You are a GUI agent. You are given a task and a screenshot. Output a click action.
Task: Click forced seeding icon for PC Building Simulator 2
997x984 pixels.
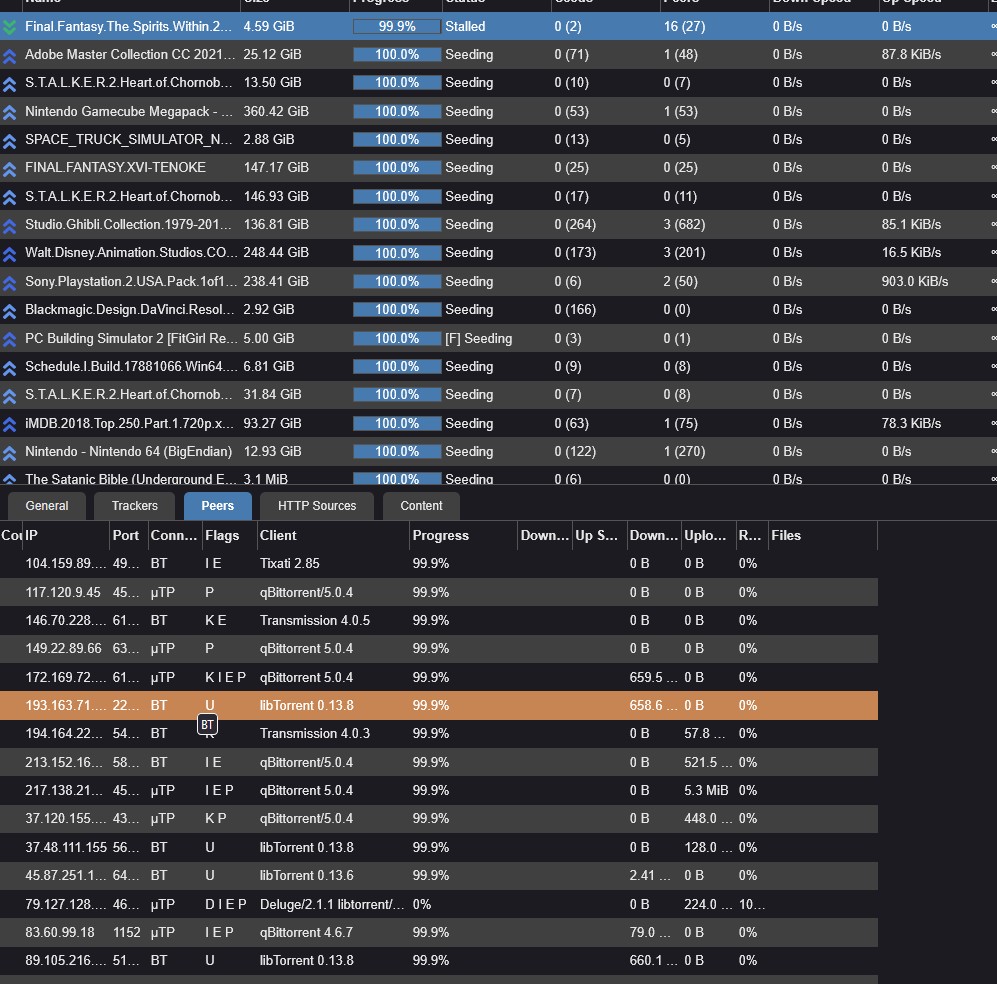point(10,339)
